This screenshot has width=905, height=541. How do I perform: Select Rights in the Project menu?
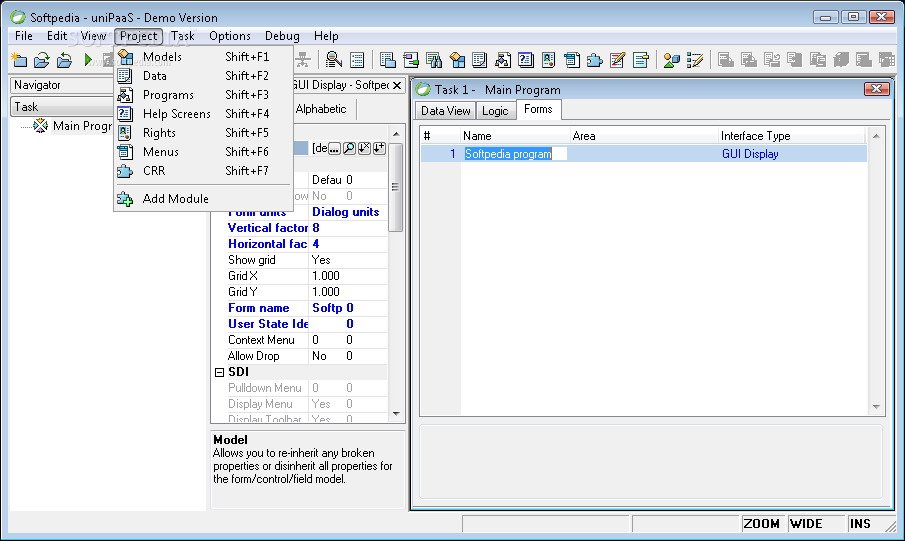(x=202, y=133)
